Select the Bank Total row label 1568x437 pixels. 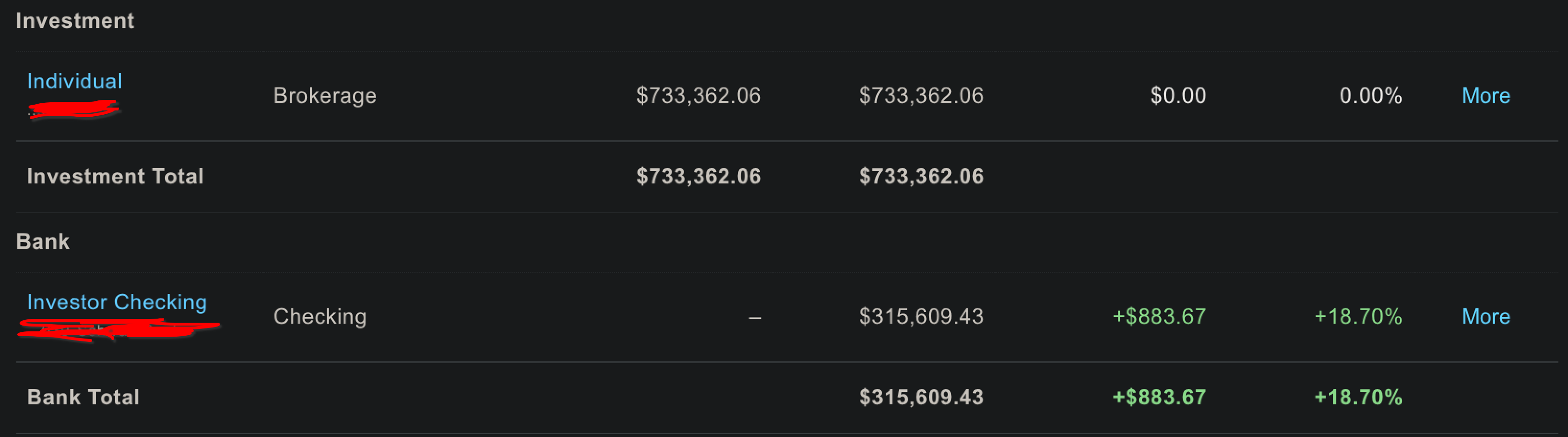[83, 397]
